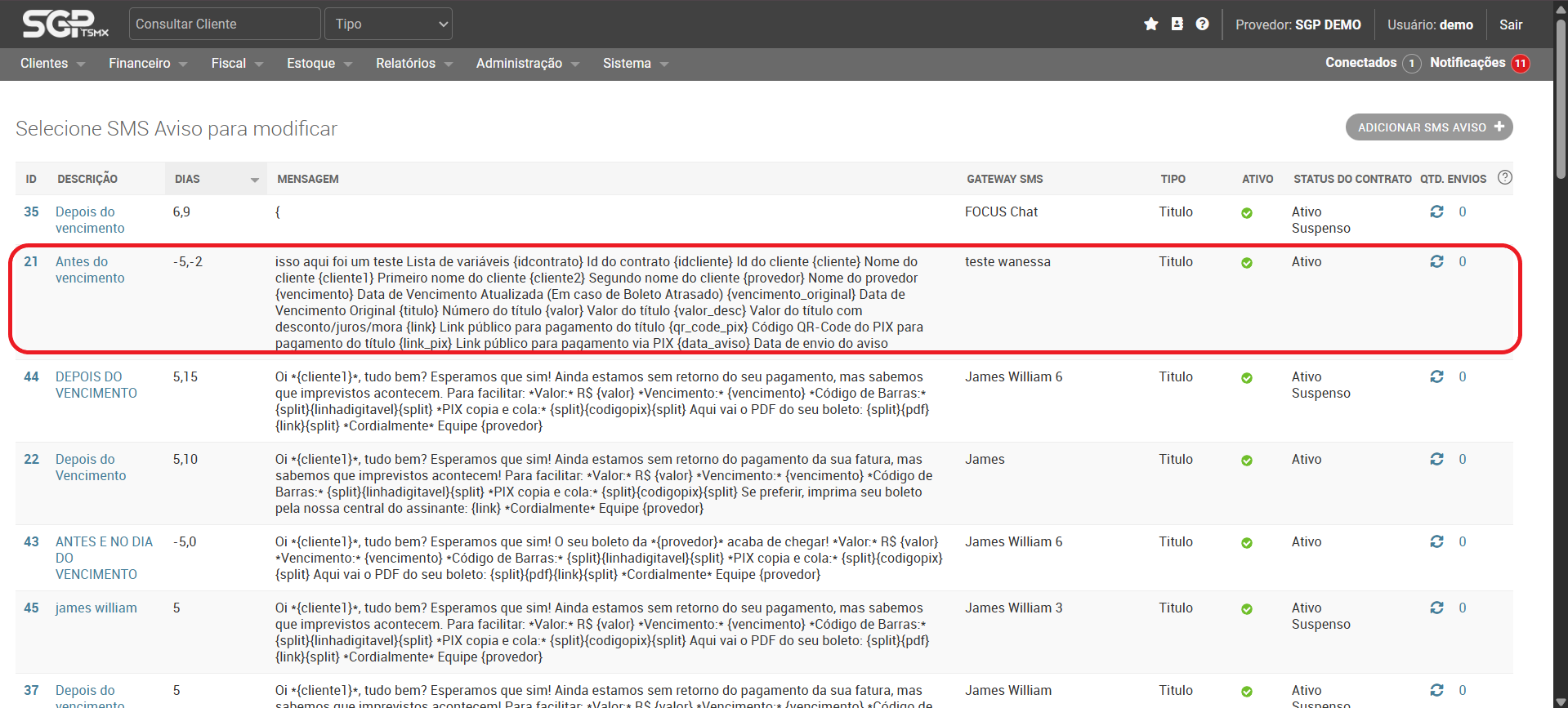Click the Notificações badge showing 11
Viewport: 1568px width, 708px height.
[x=1520, y=64]
